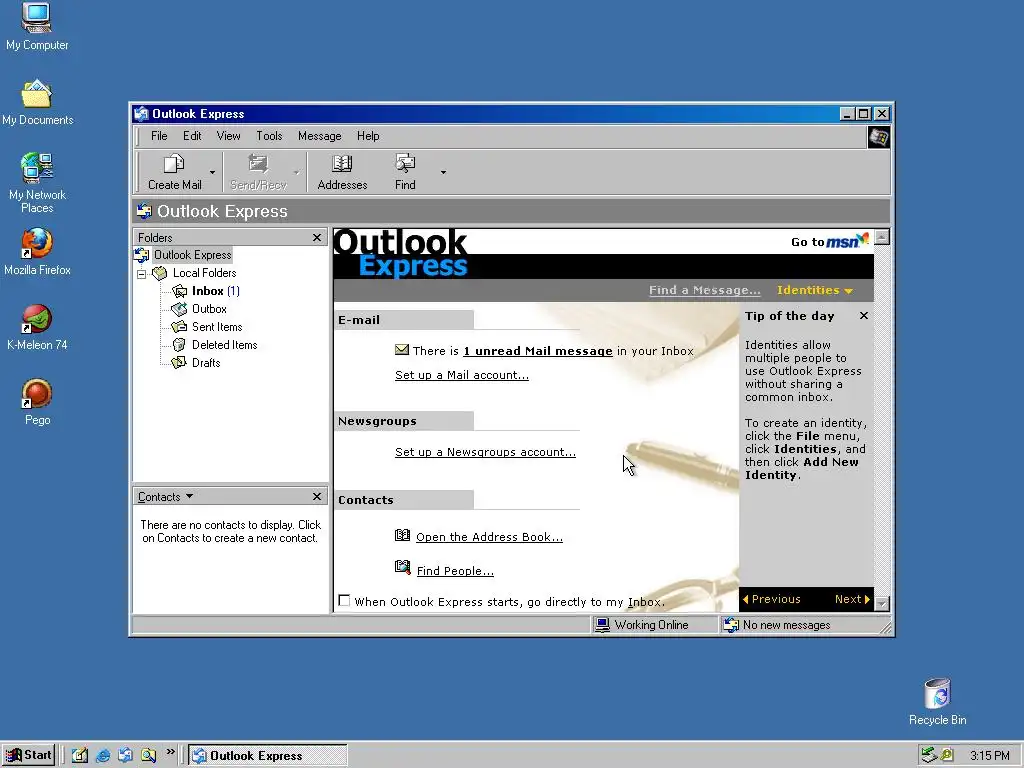The height and width of the screenshot is (768, 1024).
Task: Click Outlook Express taskbar button
Action: pos(268,756)
